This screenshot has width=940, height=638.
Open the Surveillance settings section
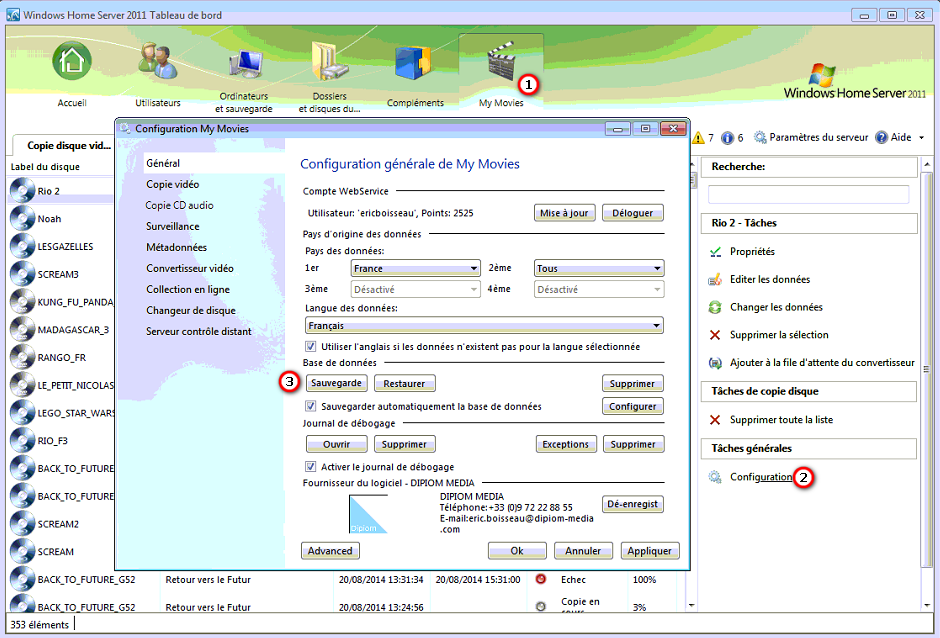point(173,226)
